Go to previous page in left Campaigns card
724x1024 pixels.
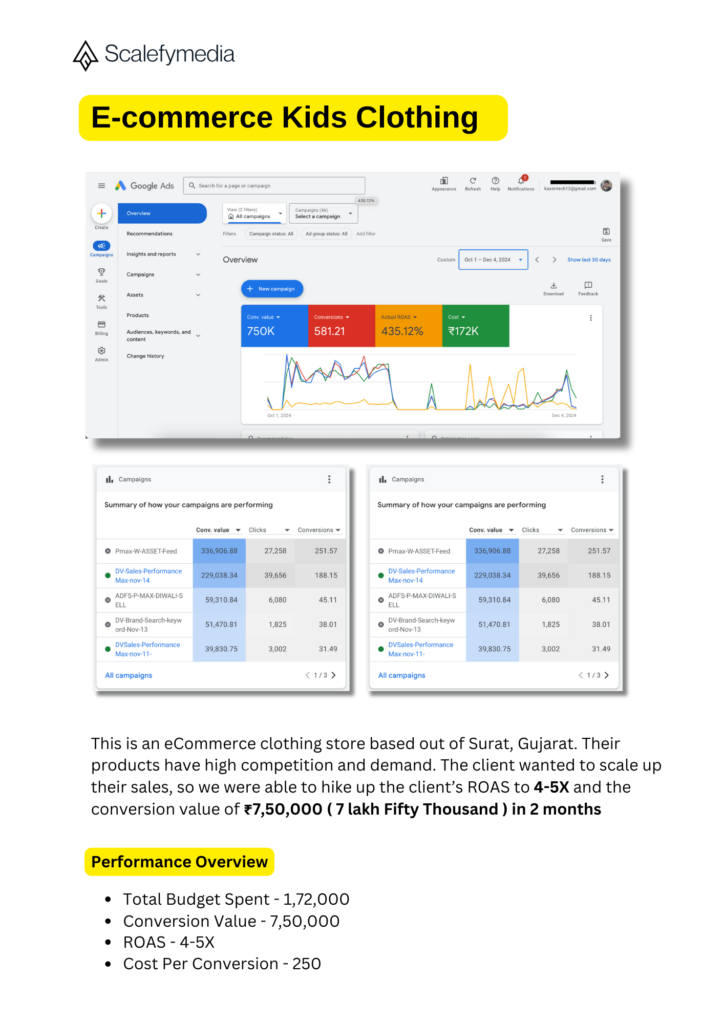point(307,675)
